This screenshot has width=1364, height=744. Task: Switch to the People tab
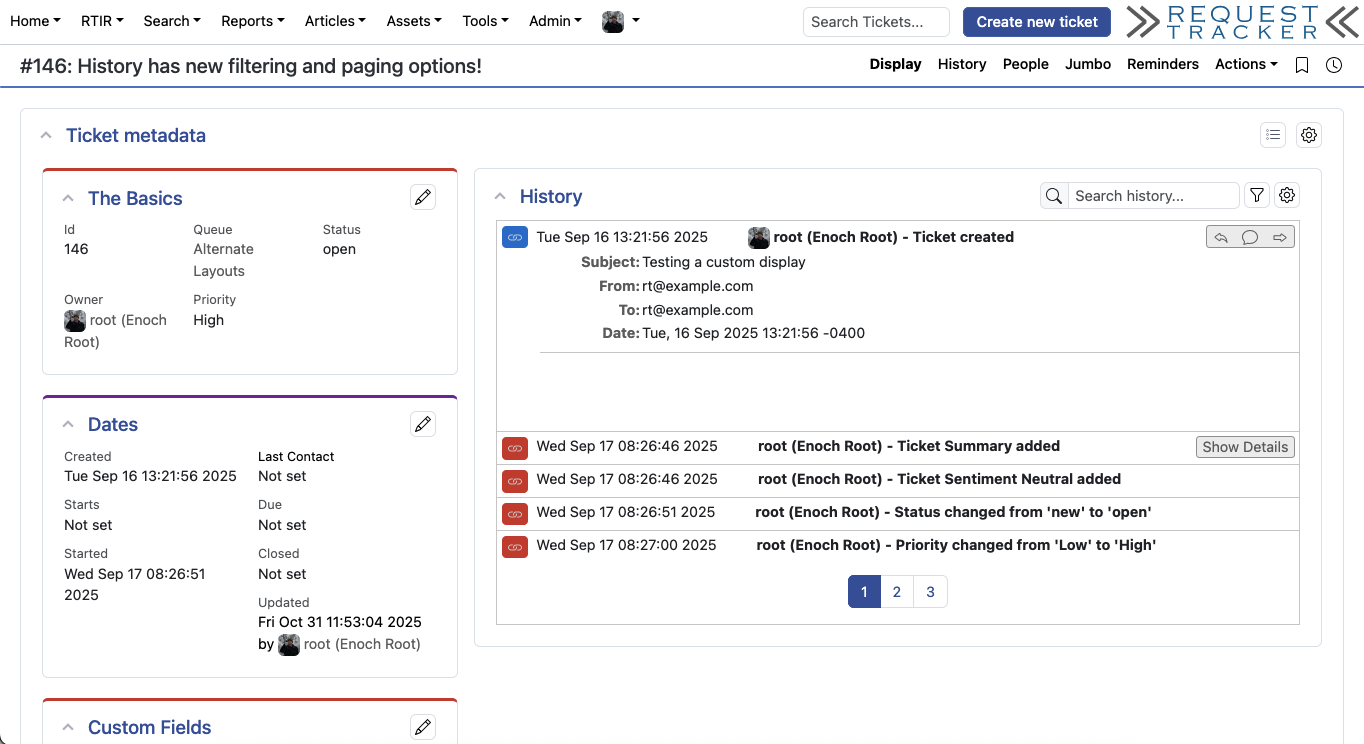coord(1026,64)
